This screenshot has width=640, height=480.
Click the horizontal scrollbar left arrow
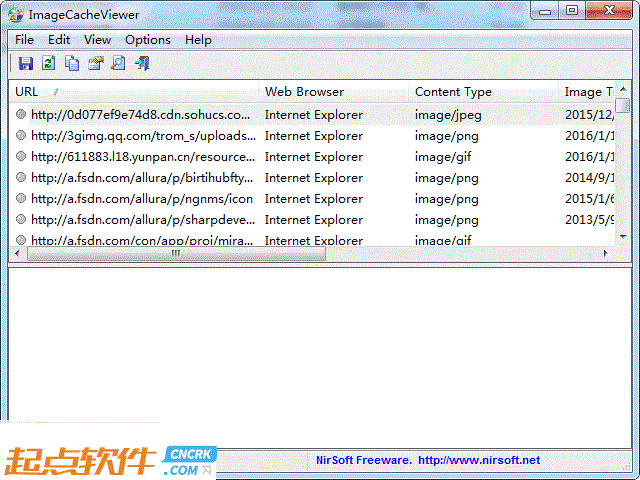[17, 253]
